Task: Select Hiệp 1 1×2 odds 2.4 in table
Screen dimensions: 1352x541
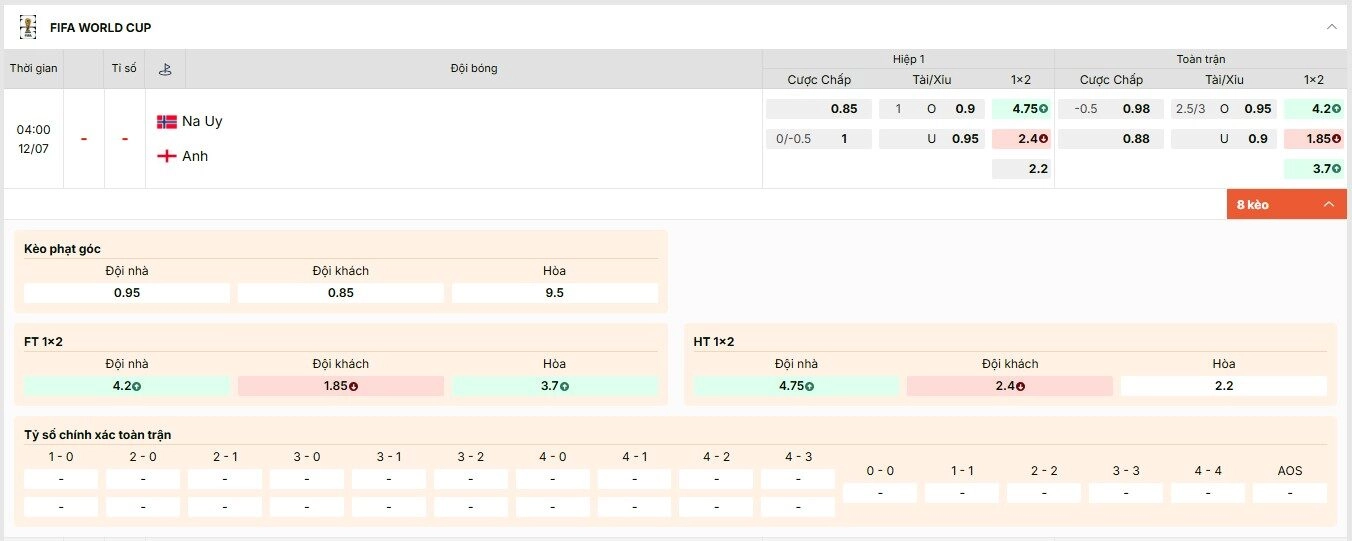Action: click(1021, 139)
